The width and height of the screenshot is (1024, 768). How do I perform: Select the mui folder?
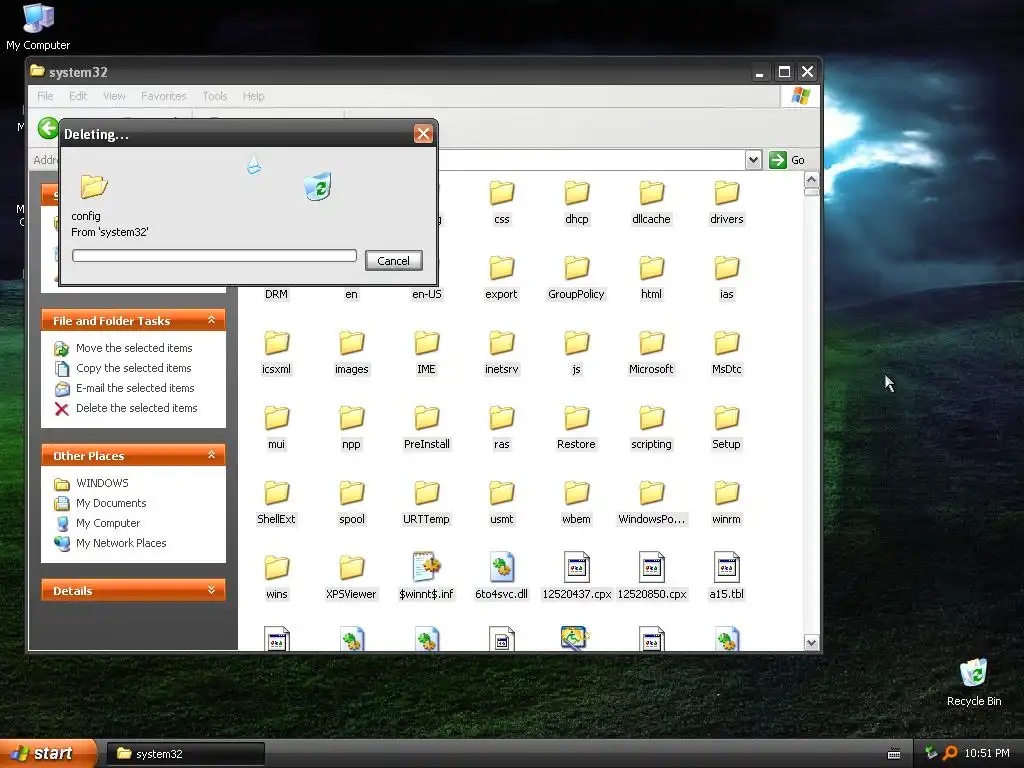[276, 428]
